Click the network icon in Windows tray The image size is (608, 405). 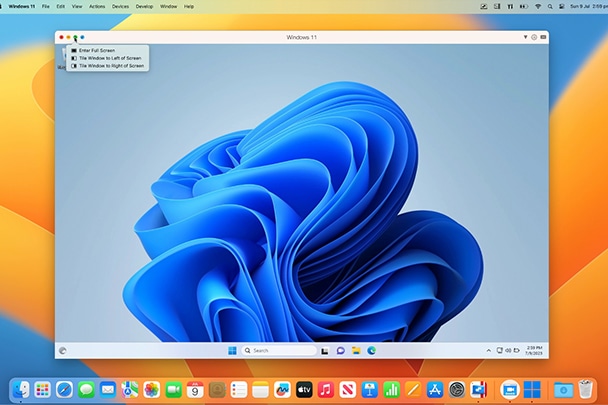(x=500, y=350)
